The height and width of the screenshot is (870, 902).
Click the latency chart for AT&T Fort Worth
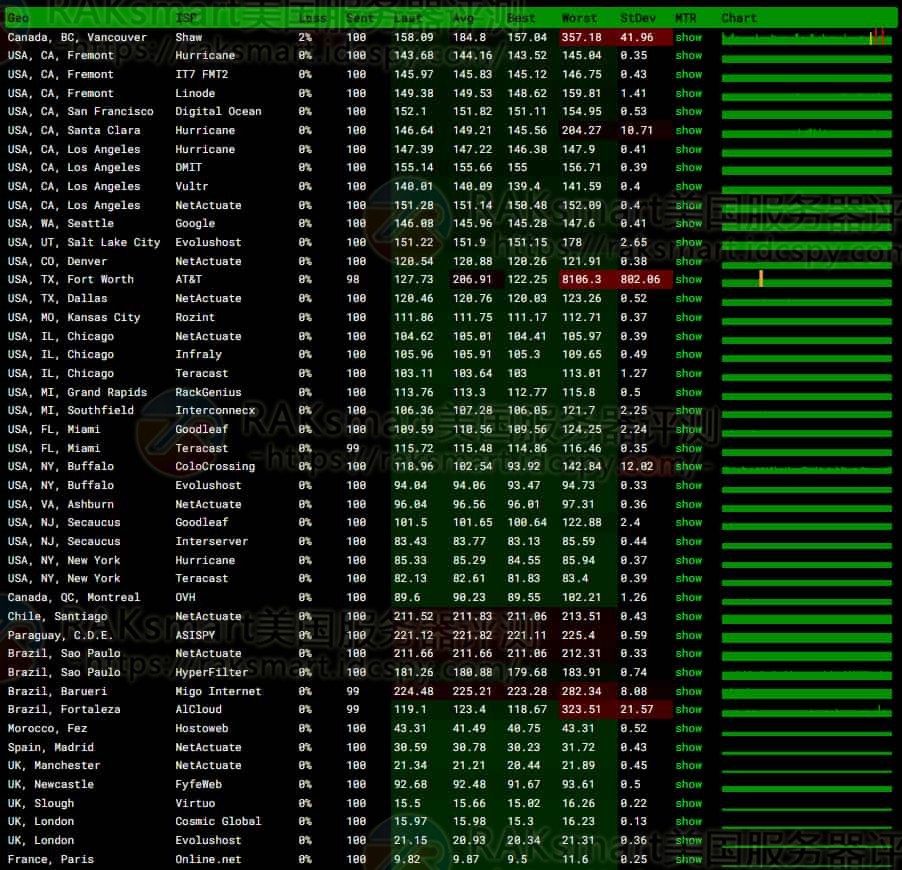[806, 280]
